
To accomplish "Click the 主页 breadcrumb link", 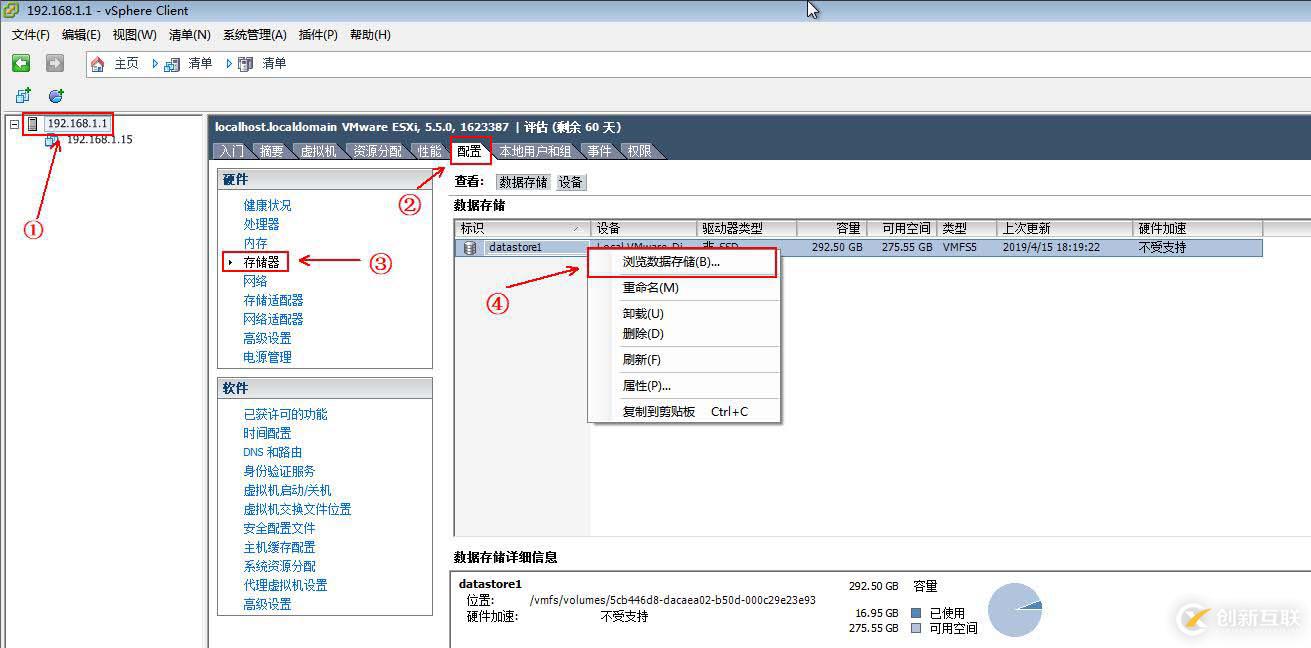I will [x=126, y=63].
